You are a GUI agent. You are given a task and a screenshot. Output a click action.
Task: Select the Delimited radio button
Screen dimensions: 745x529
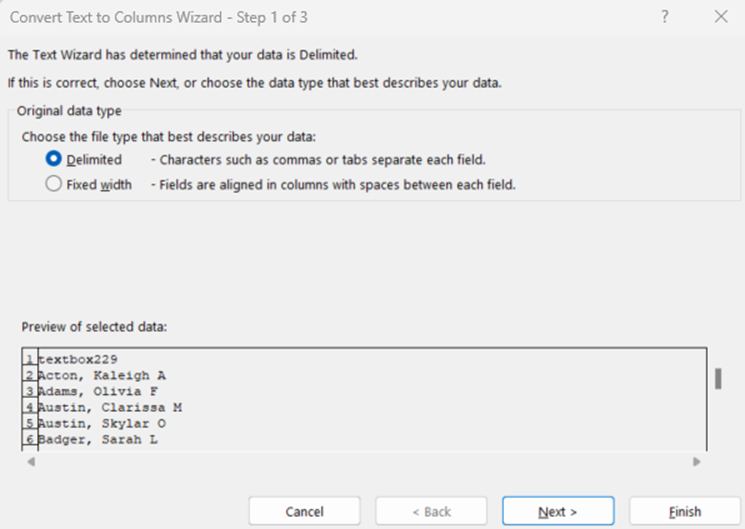pyautogui.click(x=53, y=159)
